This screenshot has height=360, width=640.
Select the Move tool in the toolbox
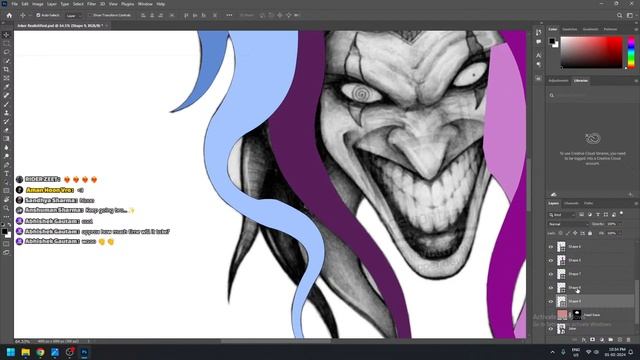click(6, 35)
